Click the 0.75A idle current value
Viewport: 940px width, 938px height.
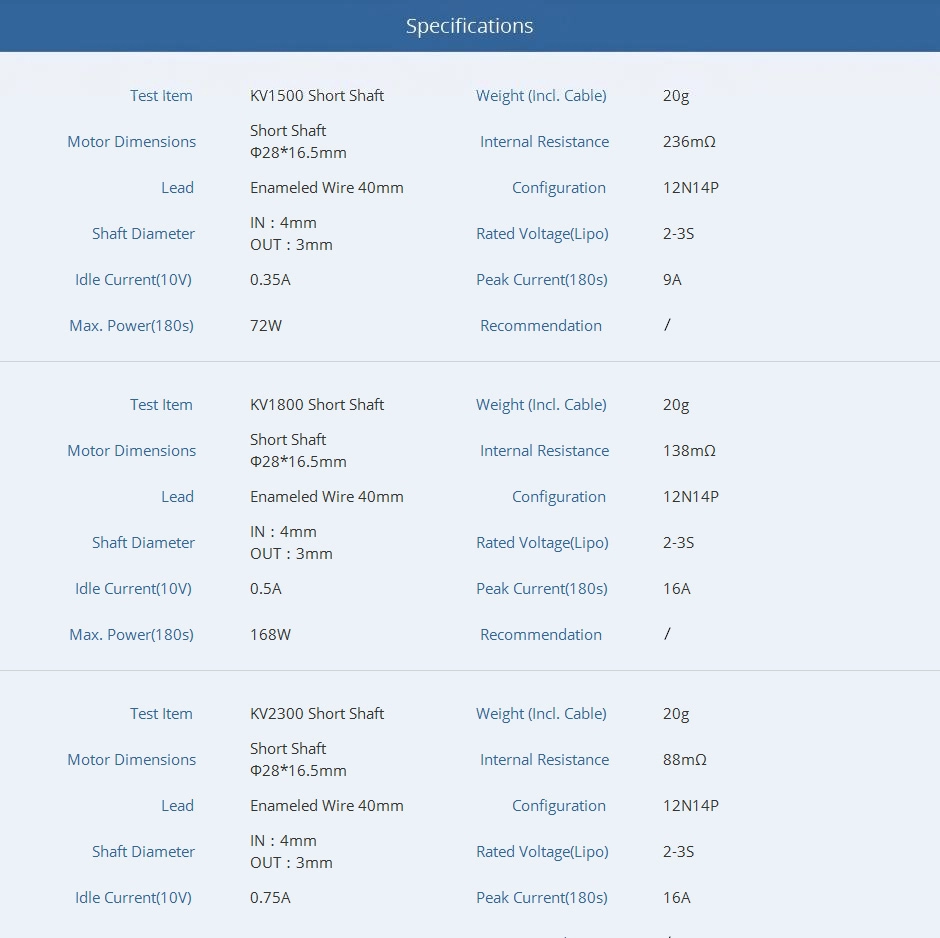270,898
